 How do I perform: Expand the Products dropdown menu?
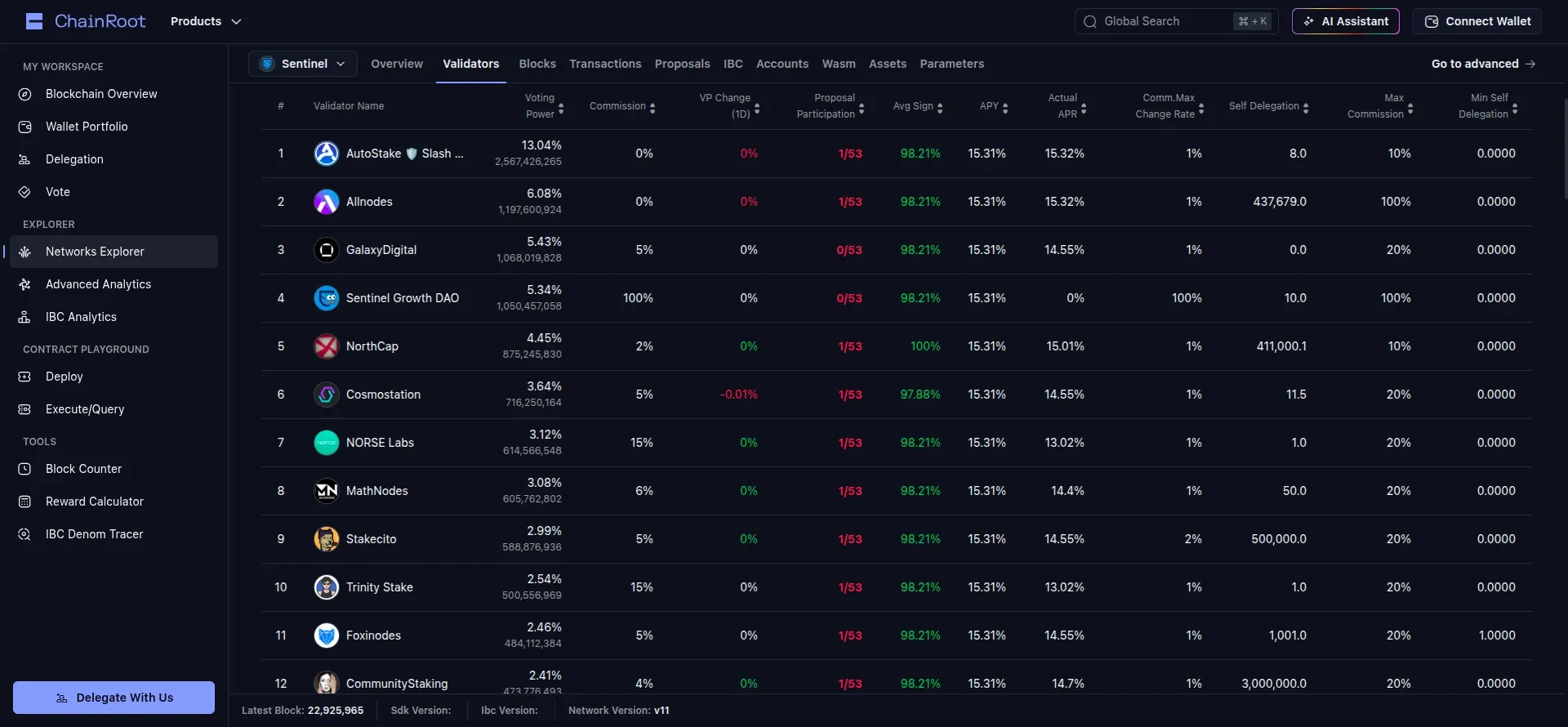[206, 21]
